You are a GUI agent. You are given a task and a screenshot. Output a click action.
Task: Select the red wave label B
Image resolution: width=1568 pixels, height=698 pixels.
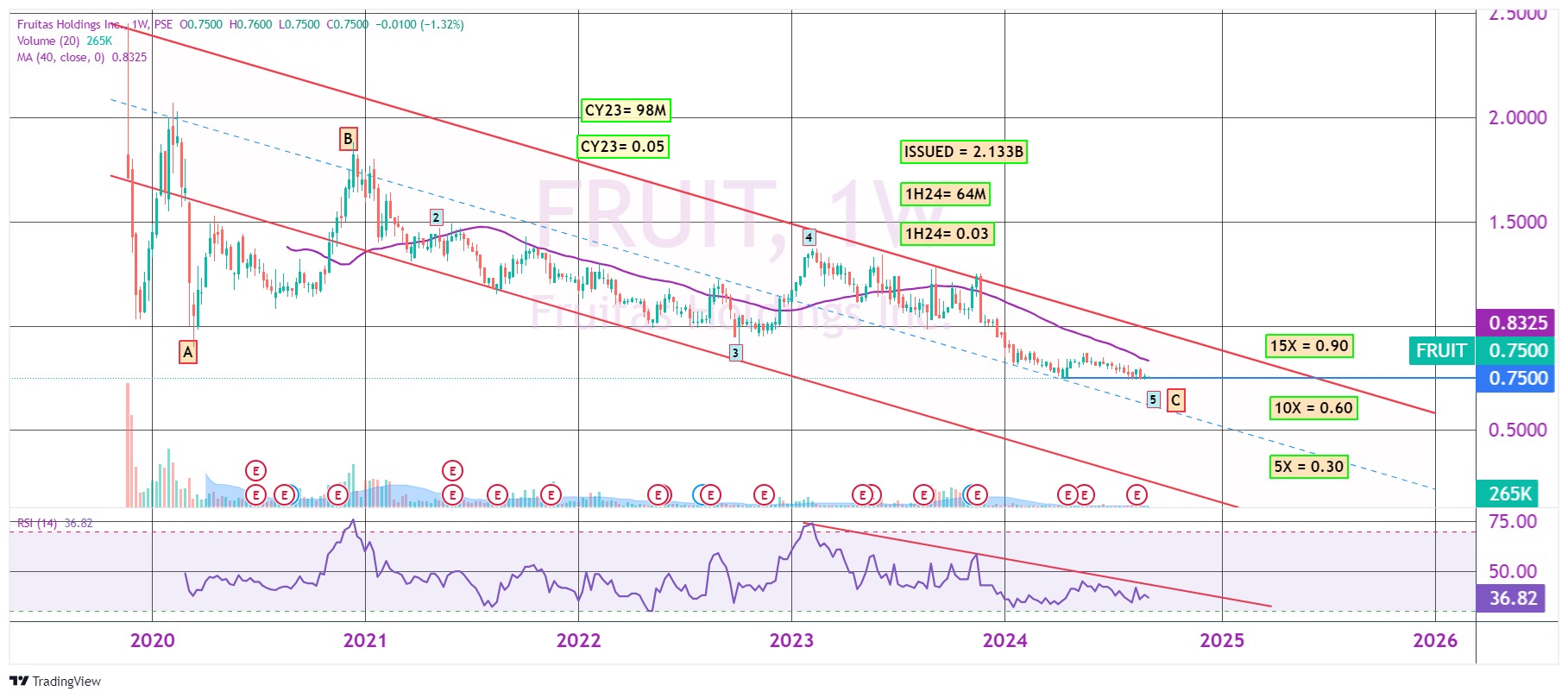(348, 139)
